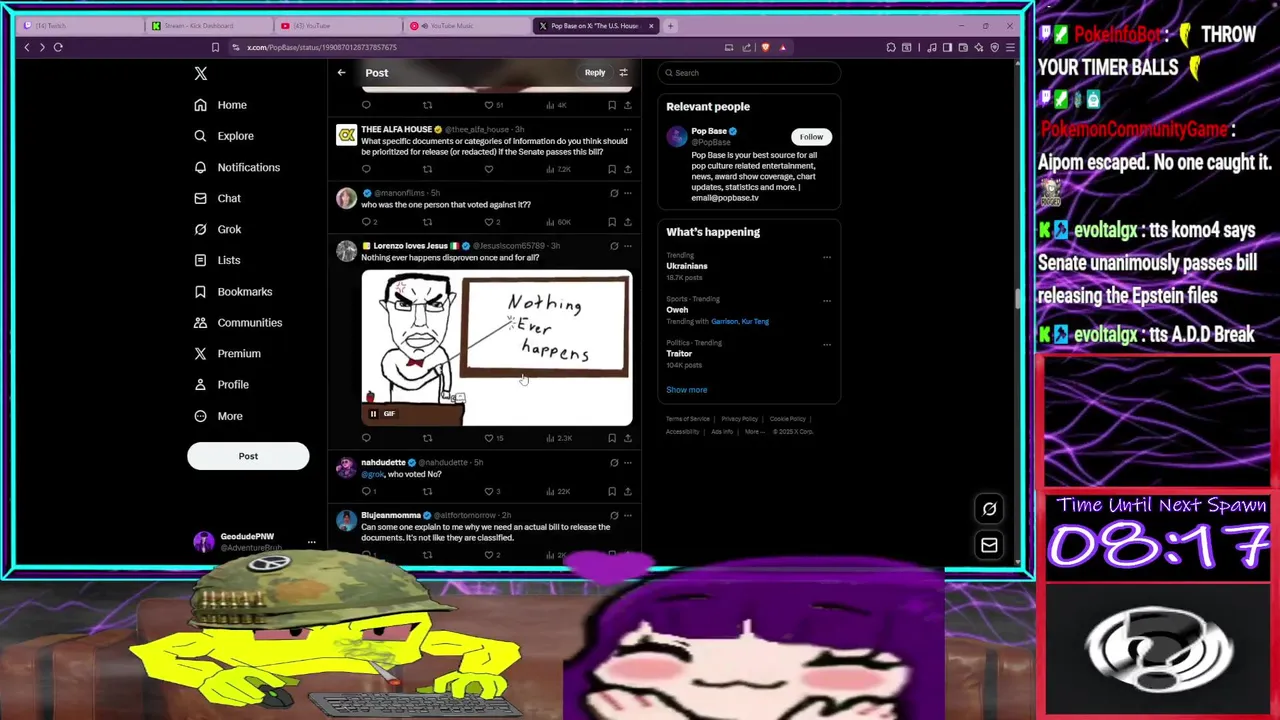The width and height of the screenshot is (1280, 720).
Task: Bookmark this page in browser toolbar
Action: click(215, 47)
